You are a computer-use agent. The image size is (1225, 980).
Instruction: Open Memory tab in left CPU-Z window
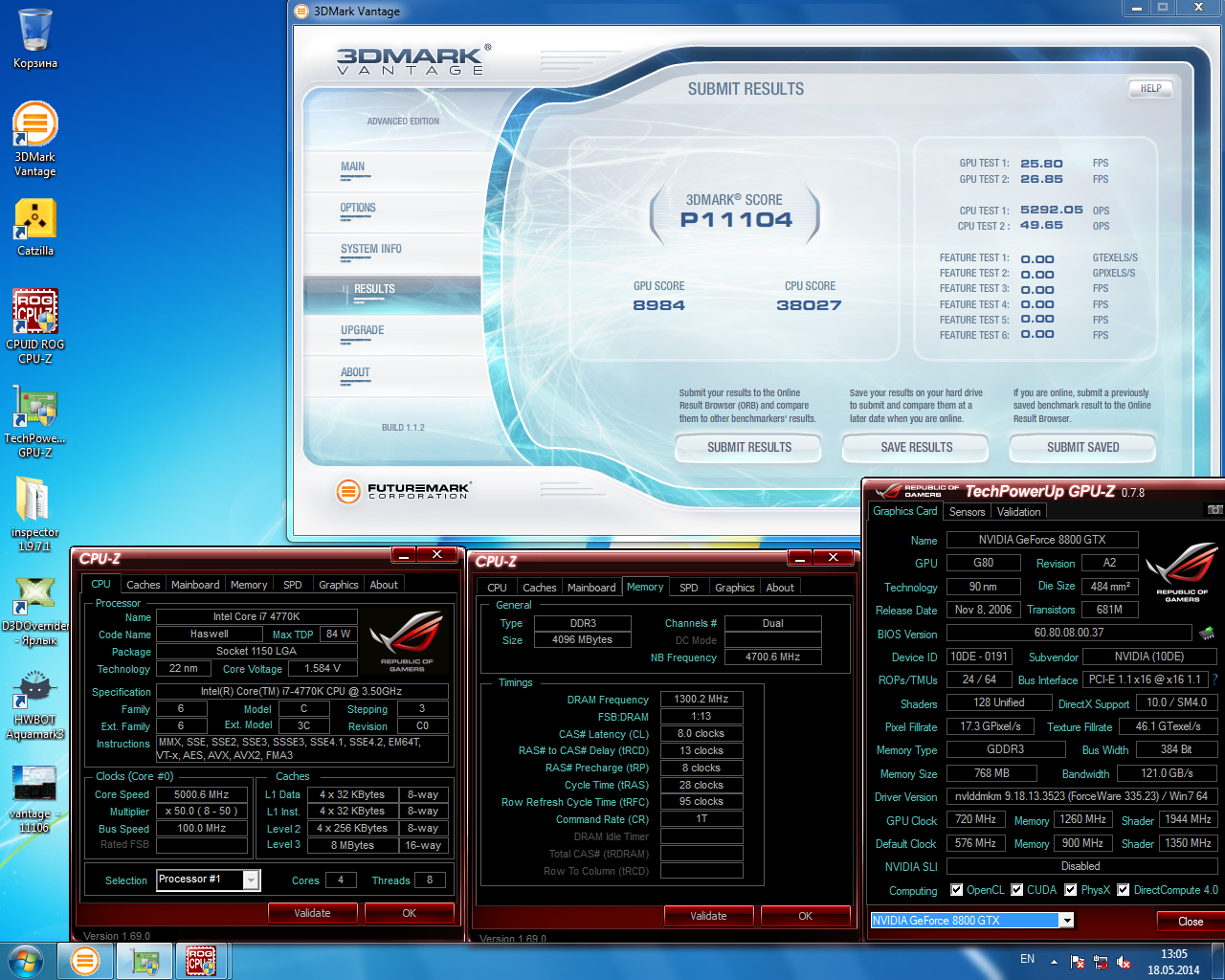(x=249, y=585)
